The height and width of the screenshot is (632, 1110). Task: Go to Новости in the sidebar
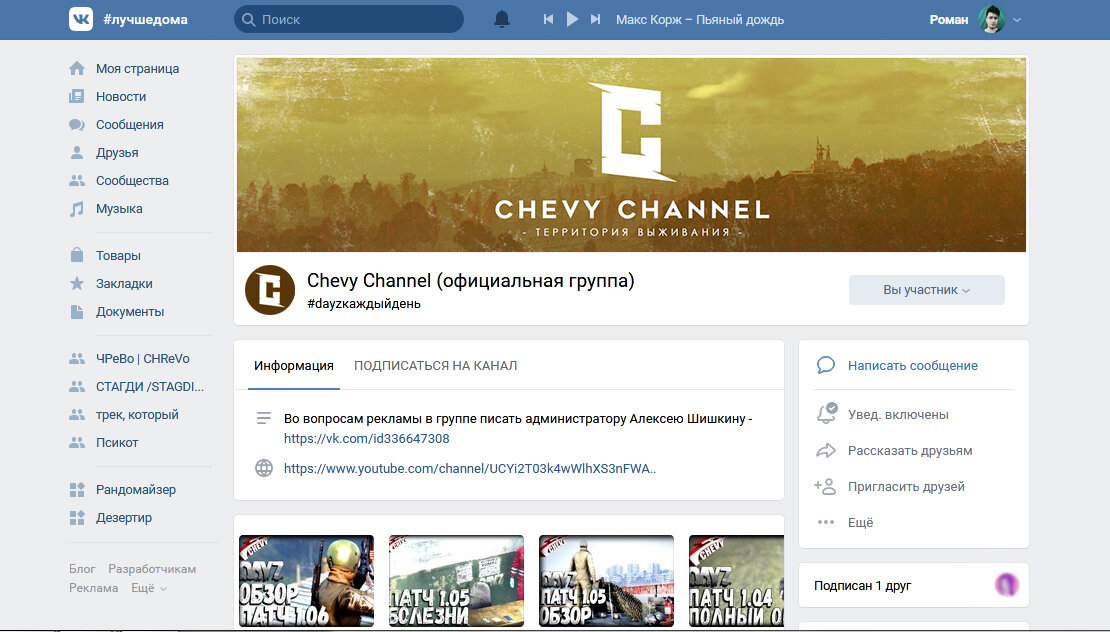coord(121,96)
